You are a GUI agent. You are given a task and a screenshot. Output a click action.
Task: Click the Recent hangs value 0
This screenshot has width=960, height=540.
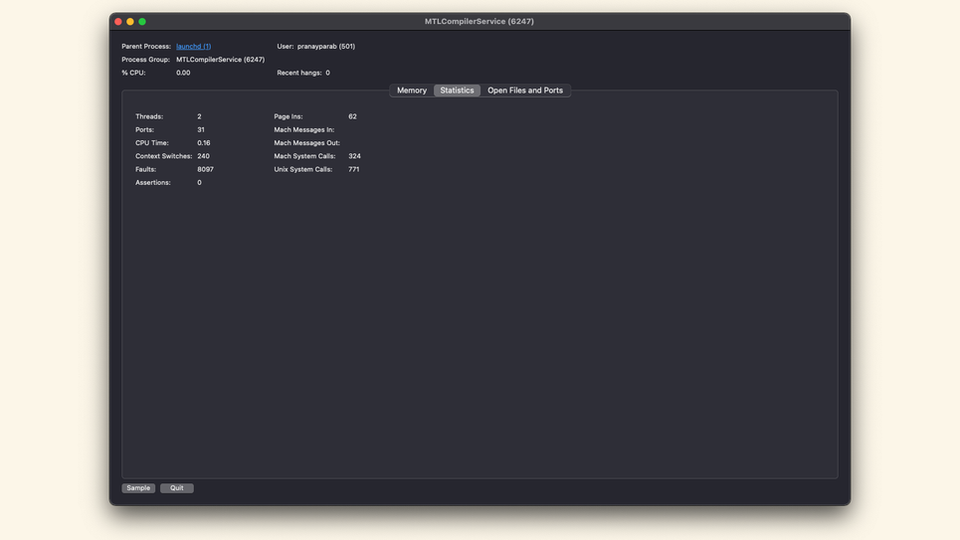point(328,73)
